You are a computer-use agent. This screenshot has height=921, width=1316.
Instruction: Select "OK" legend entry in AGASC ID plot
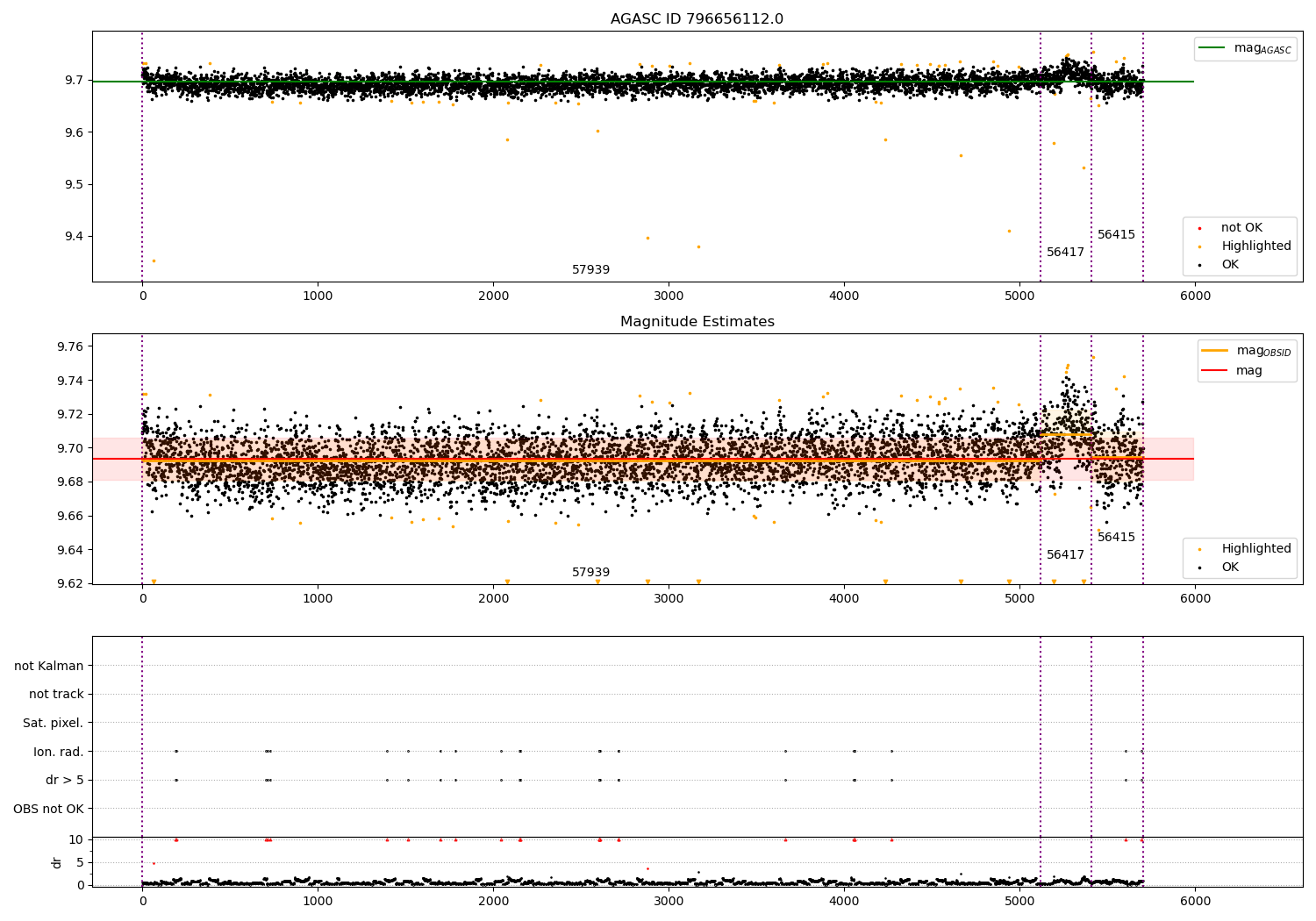coord(1230,265)
